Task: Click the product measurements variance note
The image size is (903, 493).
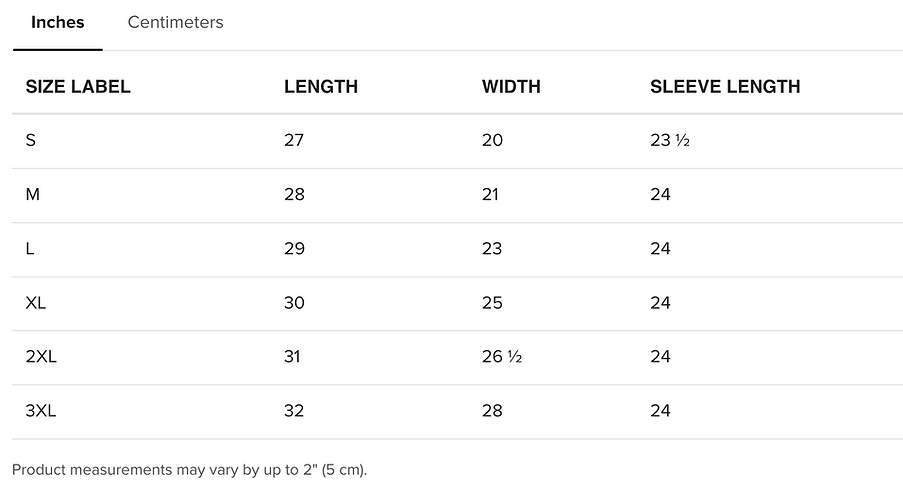Action: 189,470
